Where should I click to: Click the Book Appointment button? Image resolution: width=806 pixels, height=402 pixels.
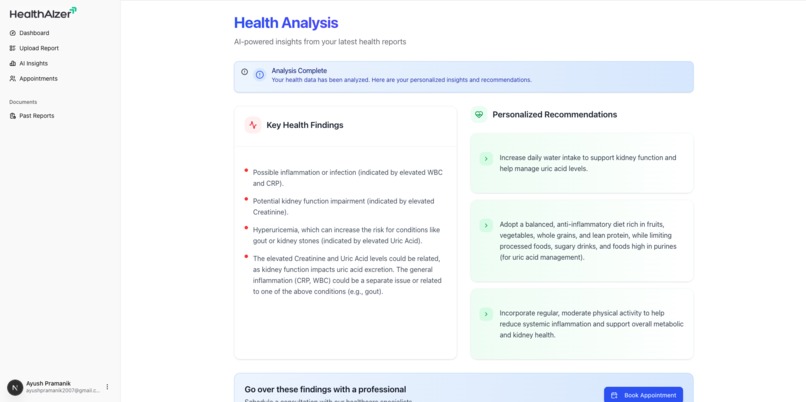coord(644,395)
